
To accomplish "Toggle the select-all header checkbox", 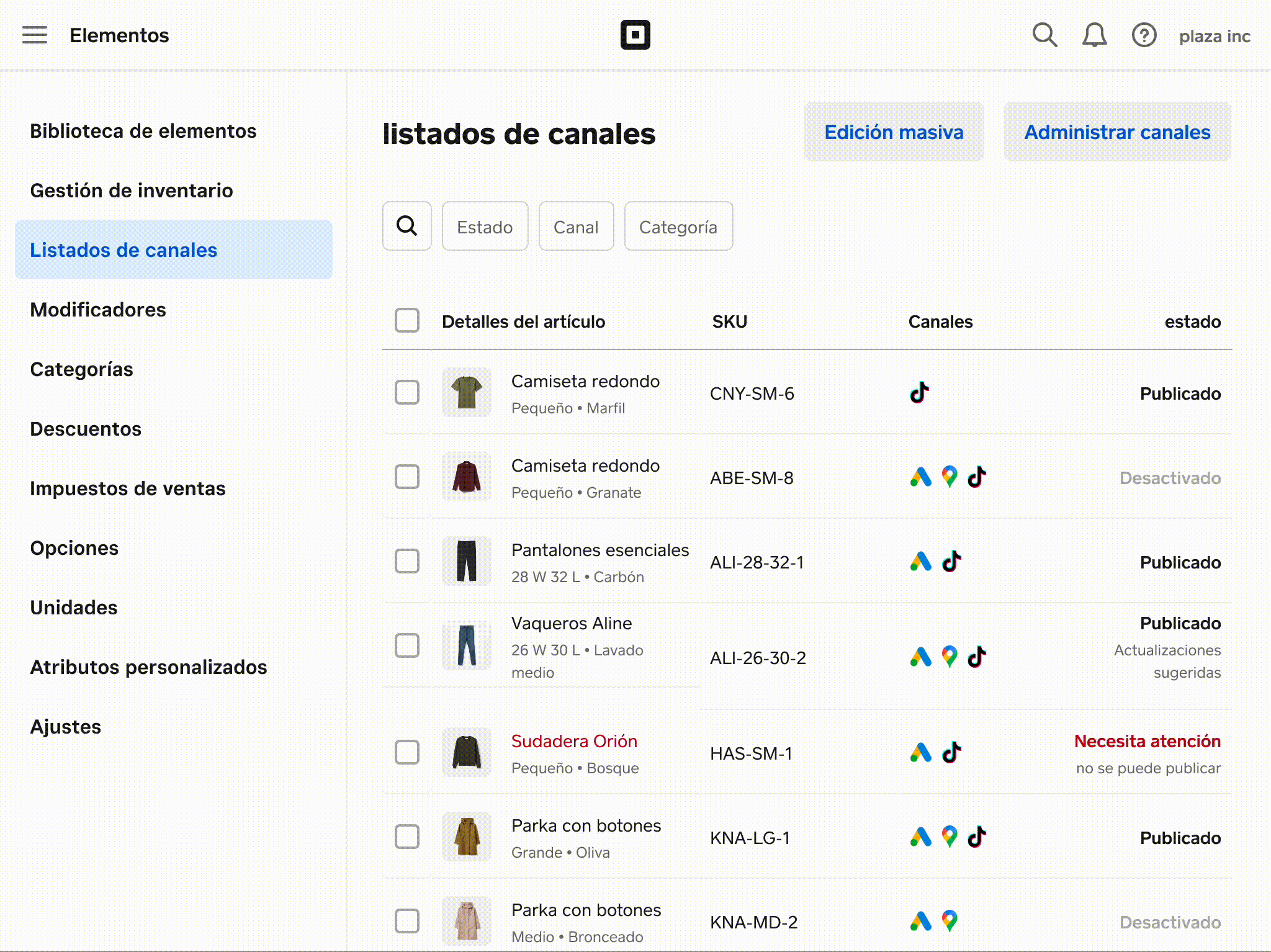I will click(407, 321).
